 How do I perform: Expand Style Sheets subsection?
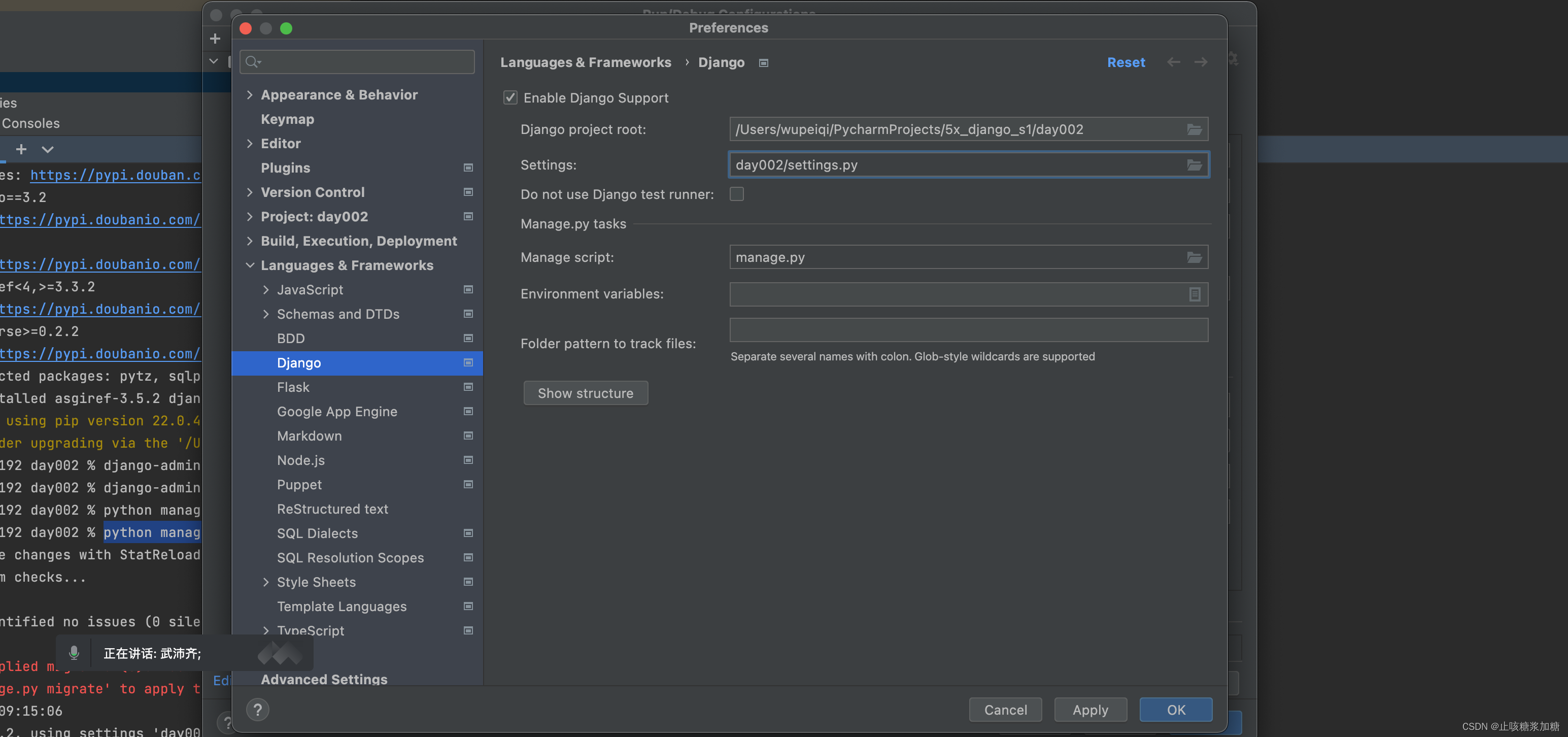click(x=266, y=582)
